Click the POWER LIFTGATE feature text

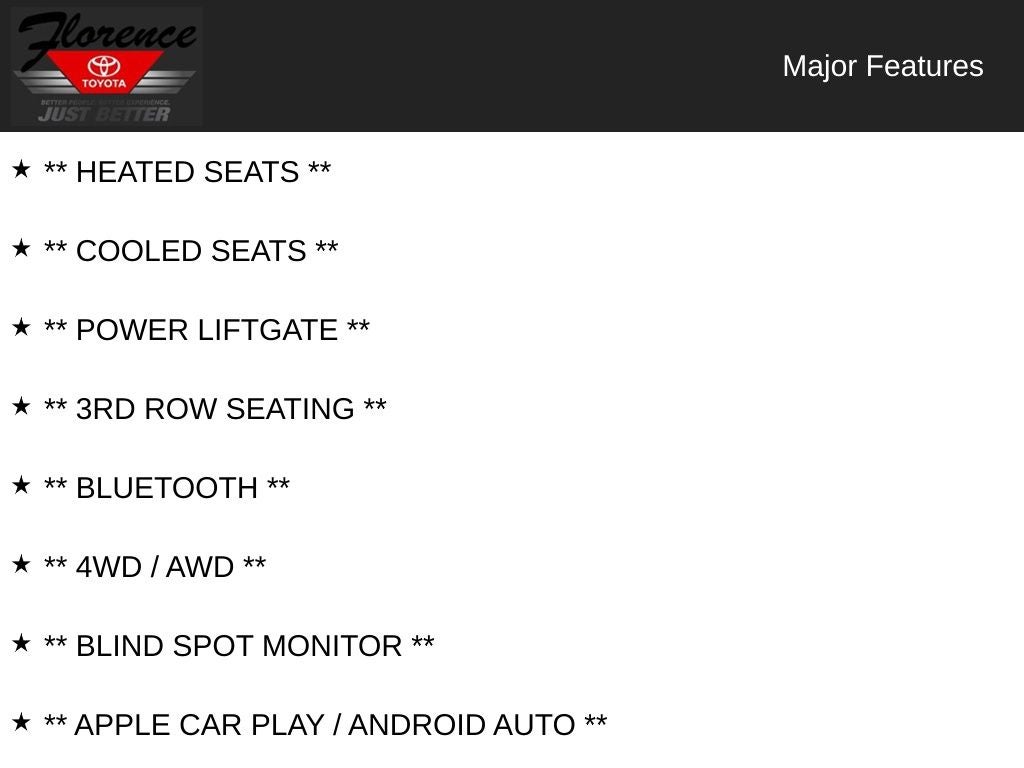[207, 330]
